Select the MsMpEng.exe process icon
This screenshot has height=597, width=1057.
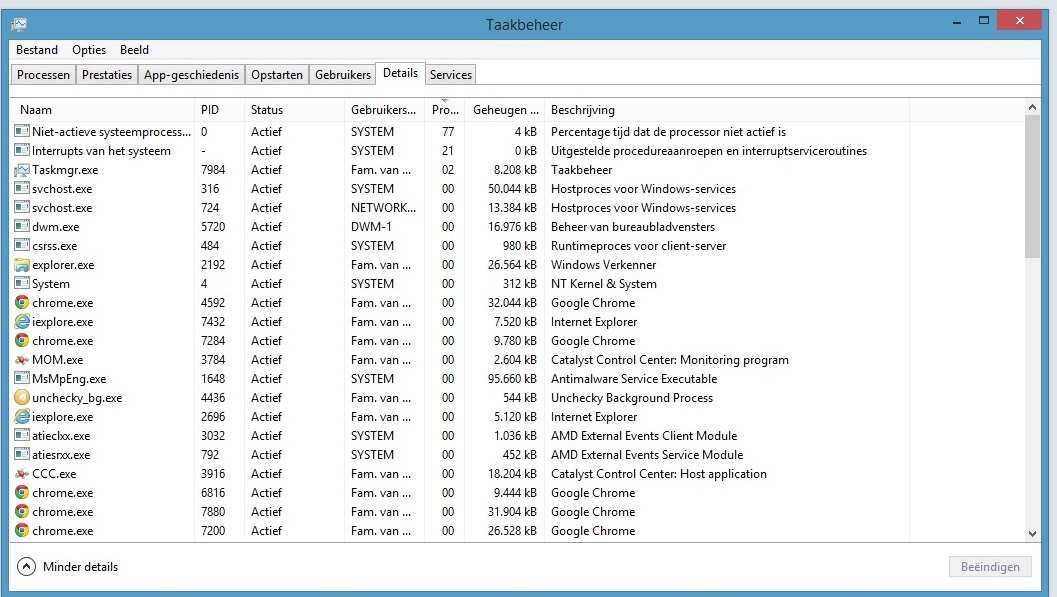point(22,379)
